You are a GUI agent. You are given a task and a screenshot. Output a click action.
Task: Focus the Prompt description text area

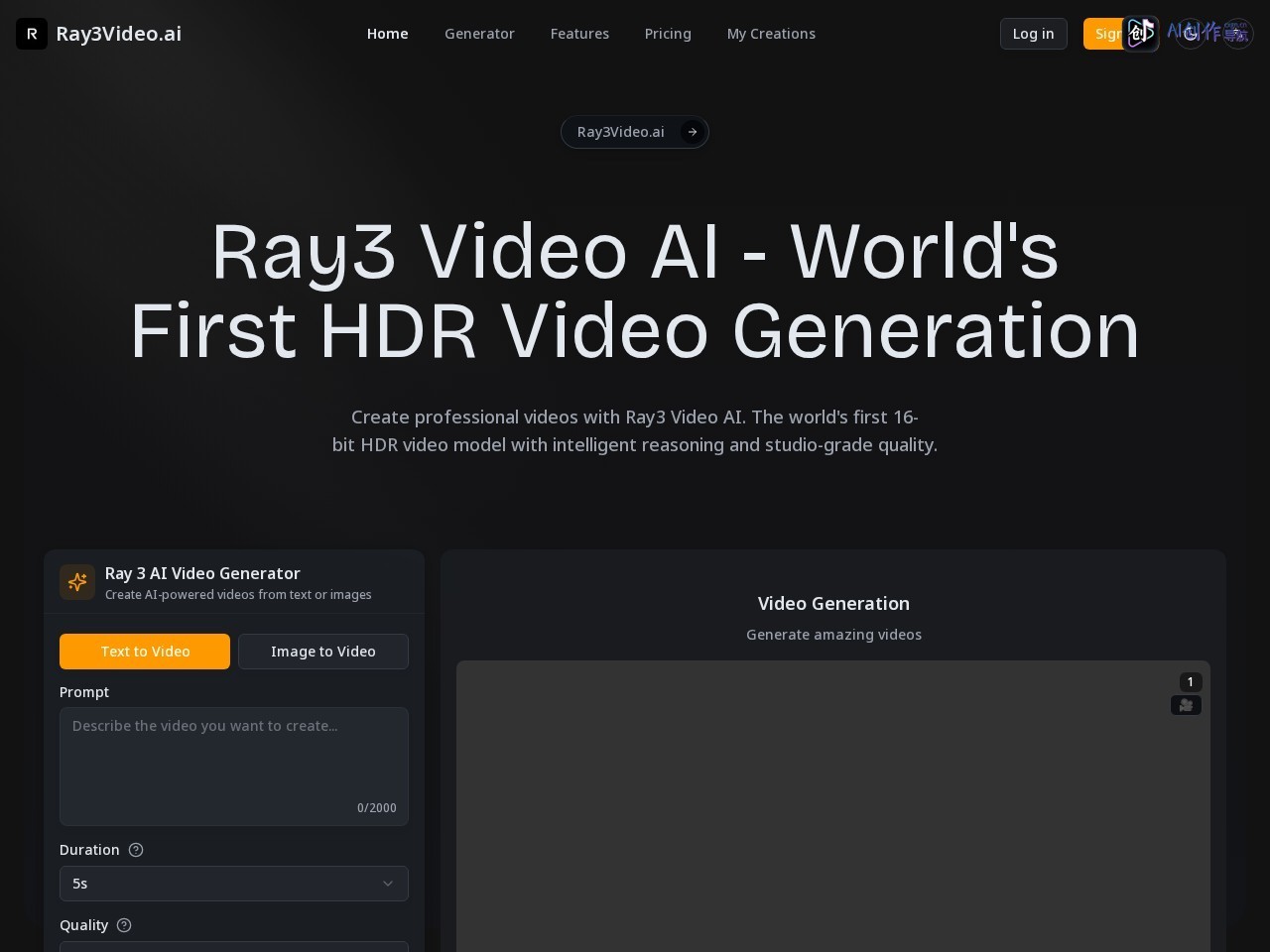(x=234, y=767)
